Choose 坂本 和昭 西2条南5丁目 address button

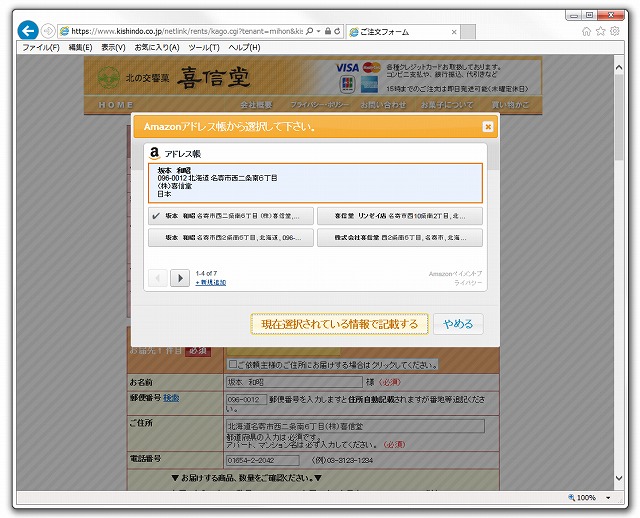point(231,238)
